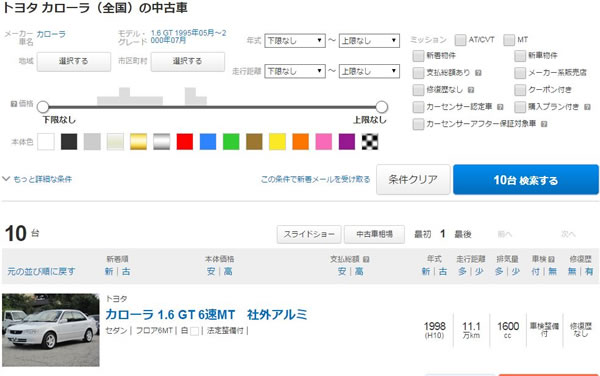
Task: Click 元の並び順に戻す link
Action: (x=41, y=271)
